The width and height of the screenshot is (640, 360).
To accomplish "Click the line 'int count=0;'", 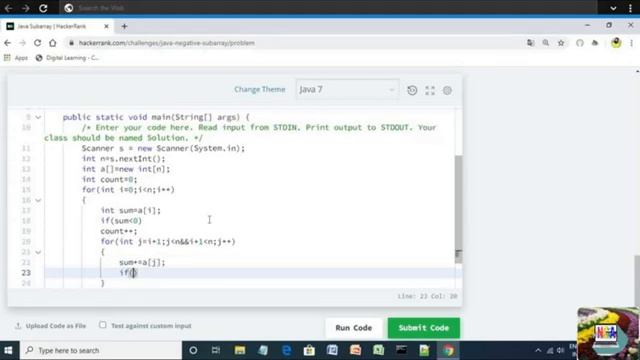I will 109,179.
